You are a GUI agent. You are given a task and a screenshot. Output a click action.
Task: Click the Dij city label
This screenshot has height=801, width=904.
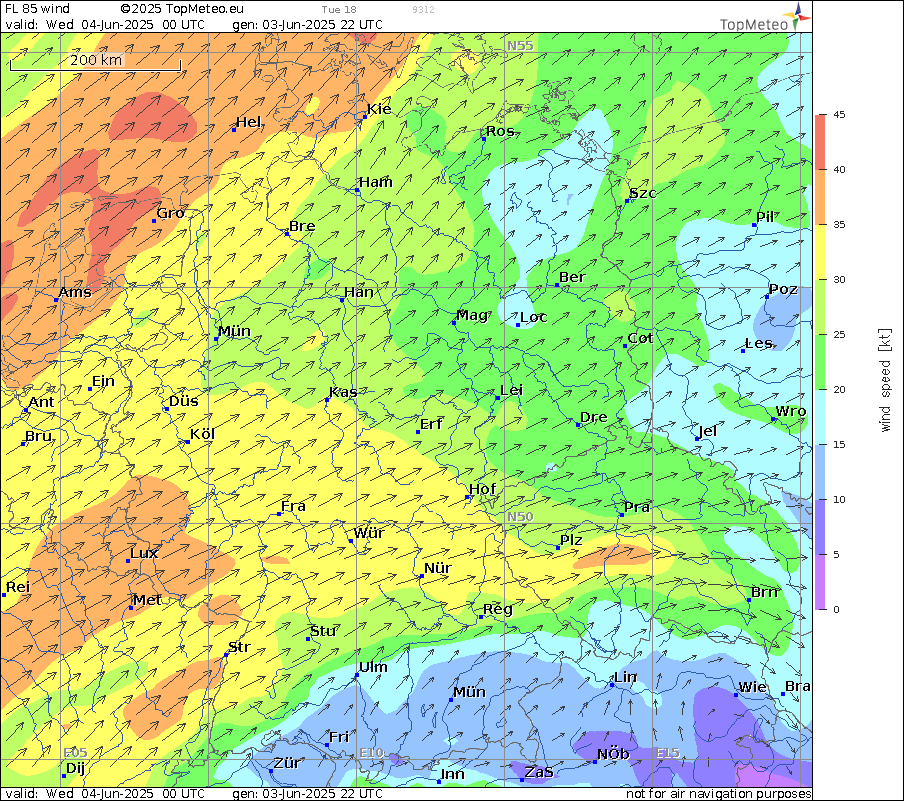click(76, 768)
